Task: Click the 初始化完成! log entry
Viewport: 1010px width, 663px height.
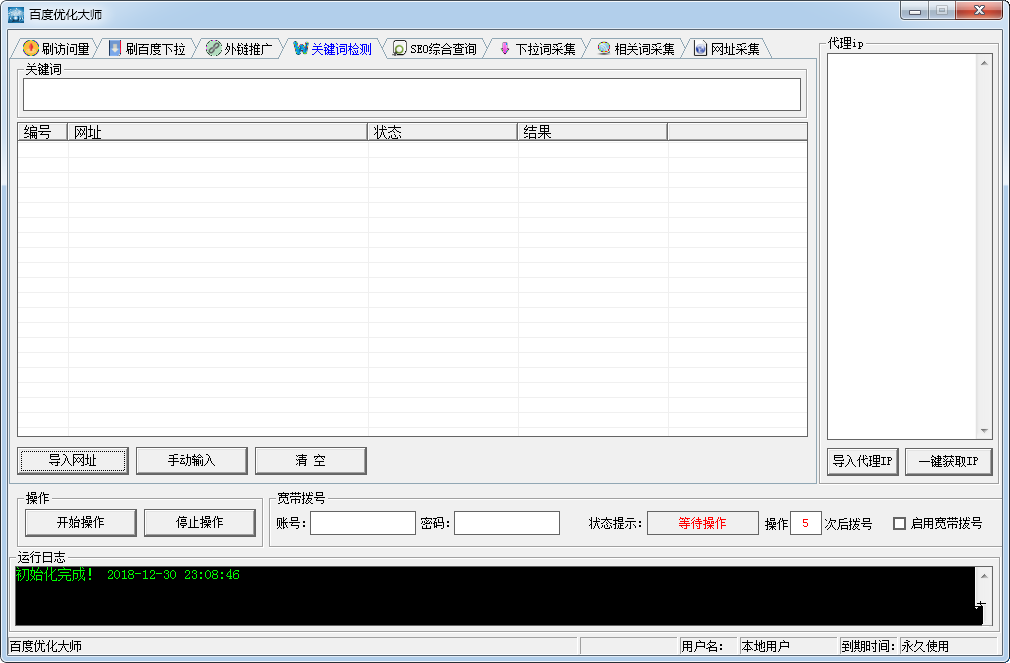Action: coord(55,575)
